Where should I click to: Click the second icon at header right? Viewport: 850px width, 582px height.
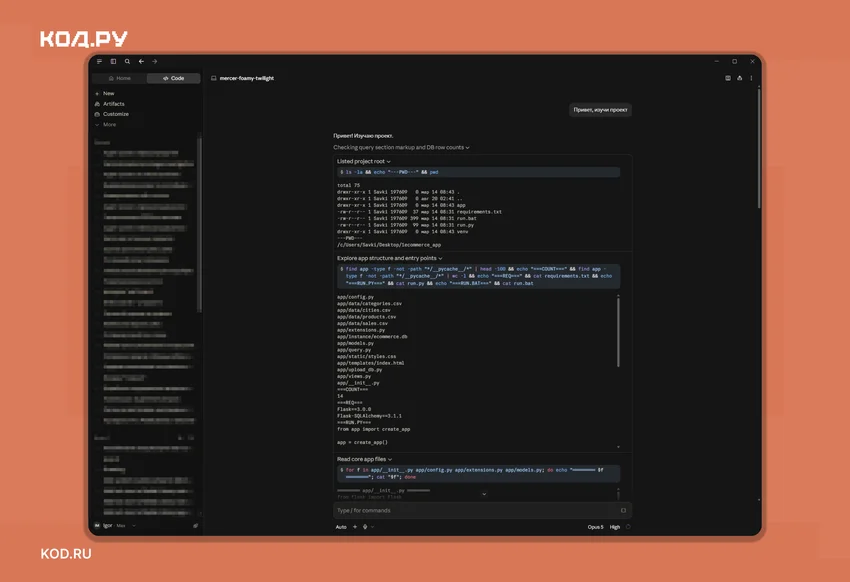[x=739, y=78]
